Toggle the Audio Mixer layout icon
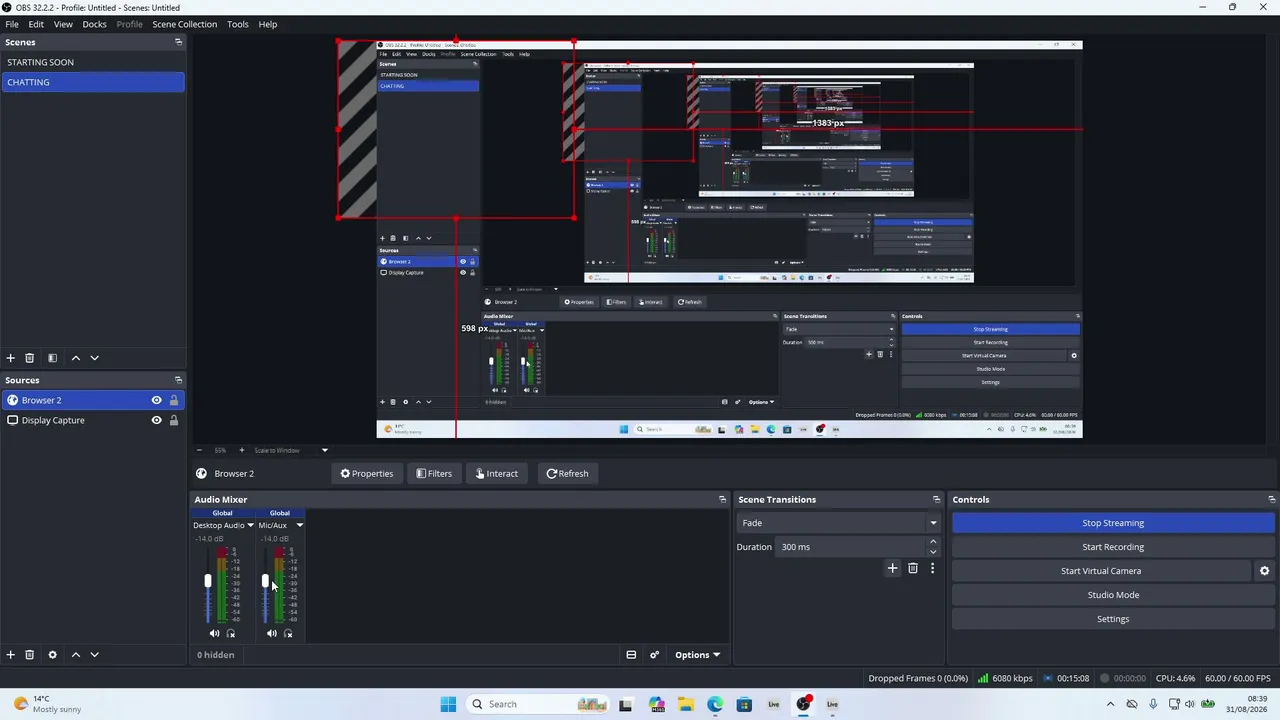 tap(631, 655)
